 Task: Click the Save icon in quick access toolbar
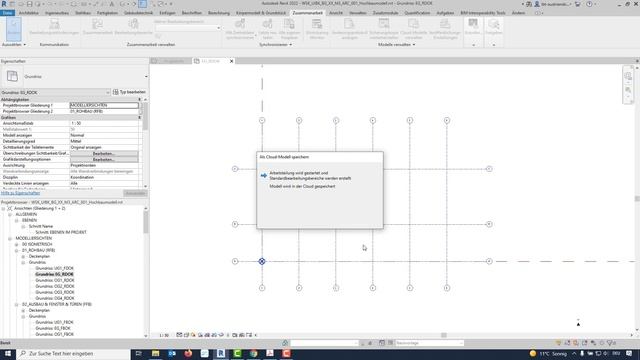(29, 4)
